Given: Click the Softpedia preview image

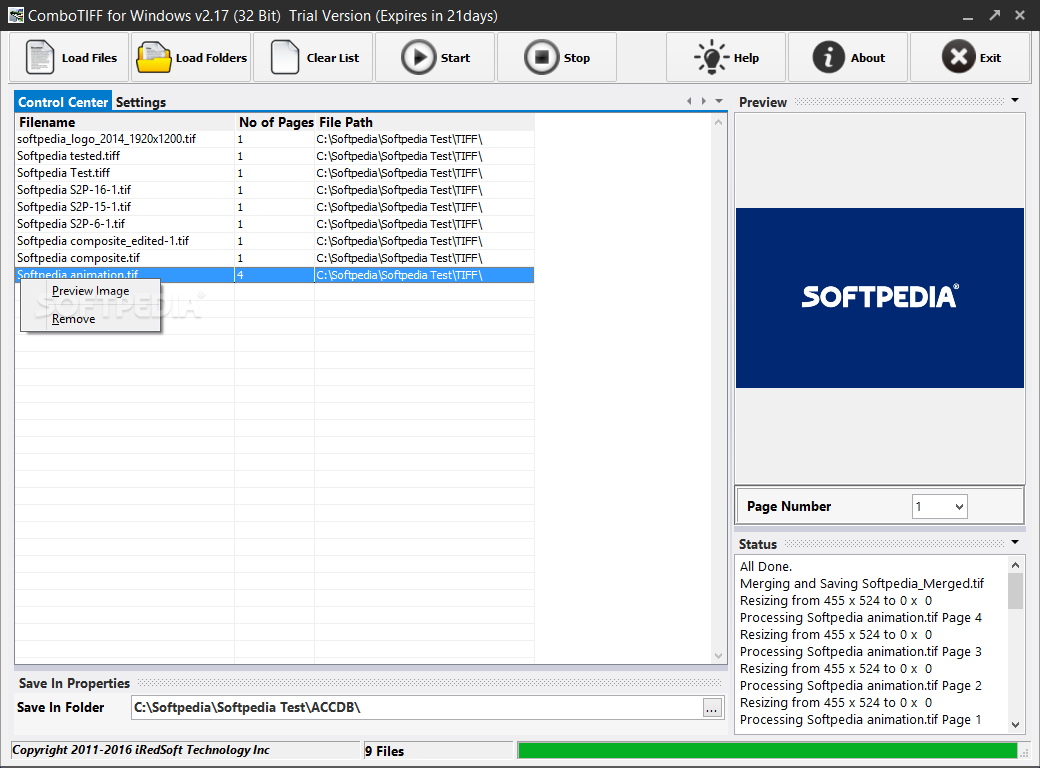Looking at the screenshot, I should [x=879, y=298].
